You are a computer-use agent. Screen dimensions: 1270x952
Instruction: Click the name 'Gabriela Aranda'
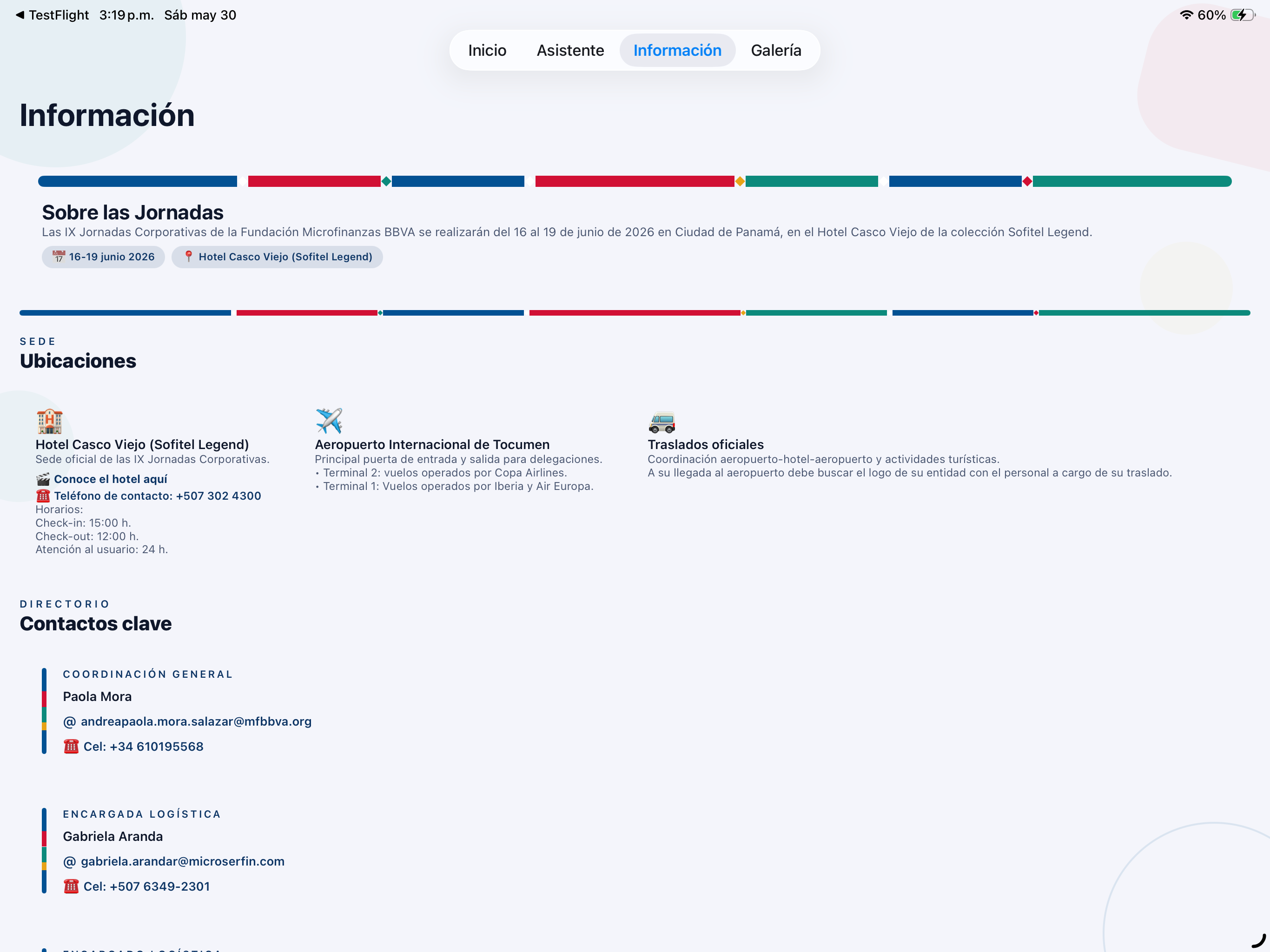pos(112,837)
